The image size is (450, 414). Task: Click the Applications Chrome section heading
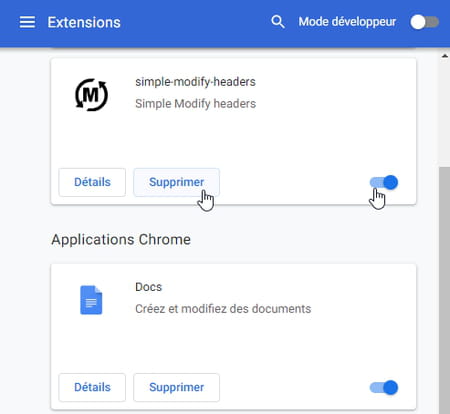click(x=121, y=240)
